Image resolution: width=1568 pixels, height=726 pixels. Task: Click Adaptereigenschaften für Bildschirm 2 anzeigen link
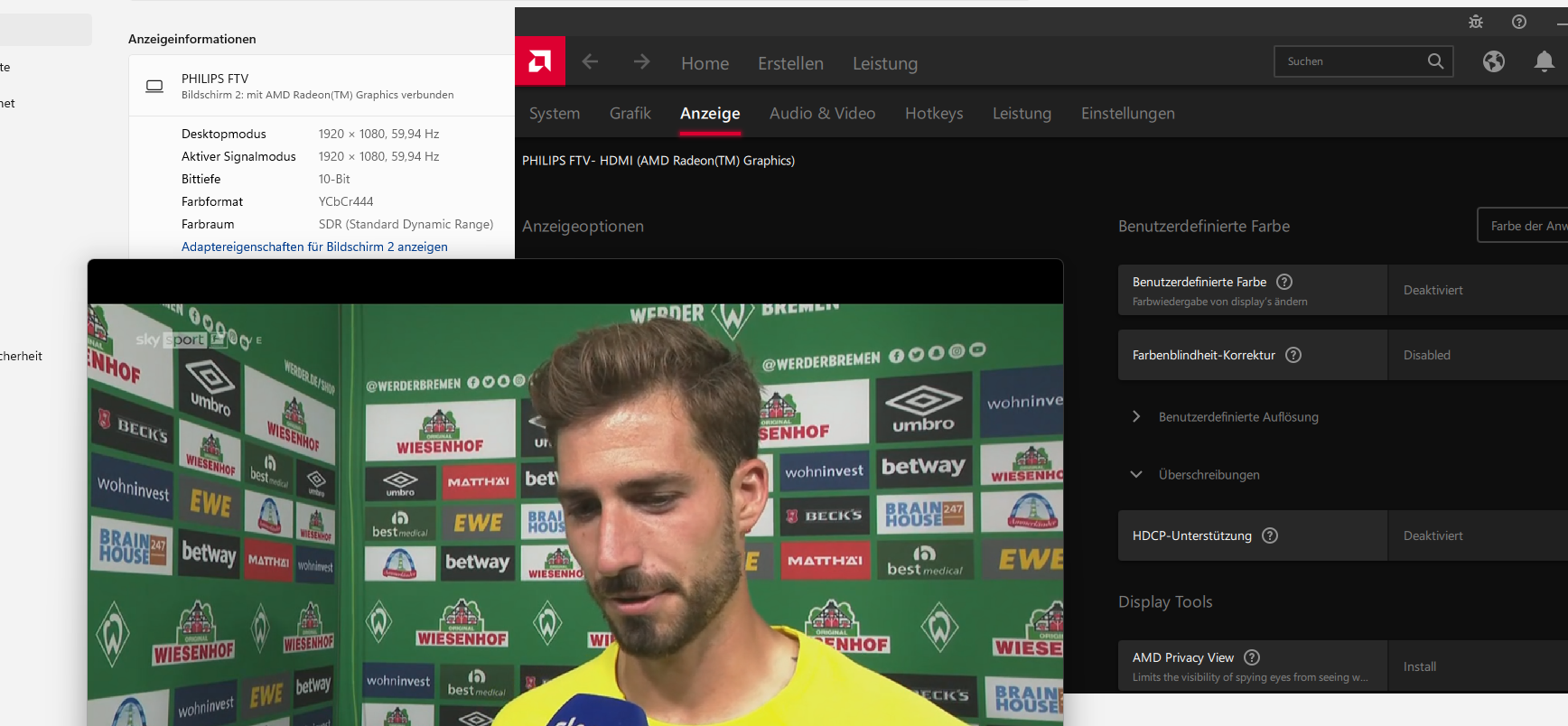(314, 247)
